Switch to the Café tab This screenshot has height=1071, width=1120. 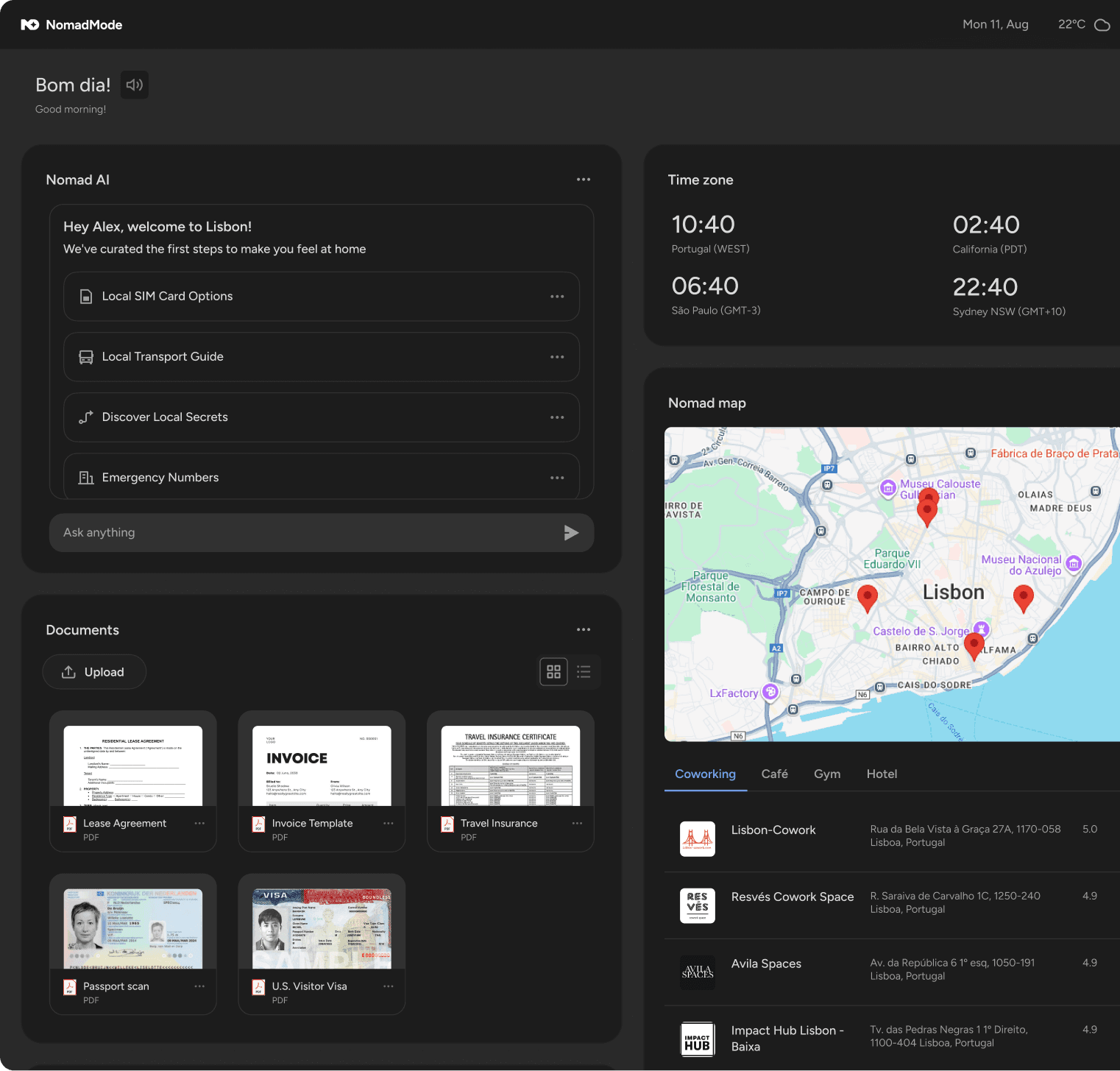click(774, 774)
